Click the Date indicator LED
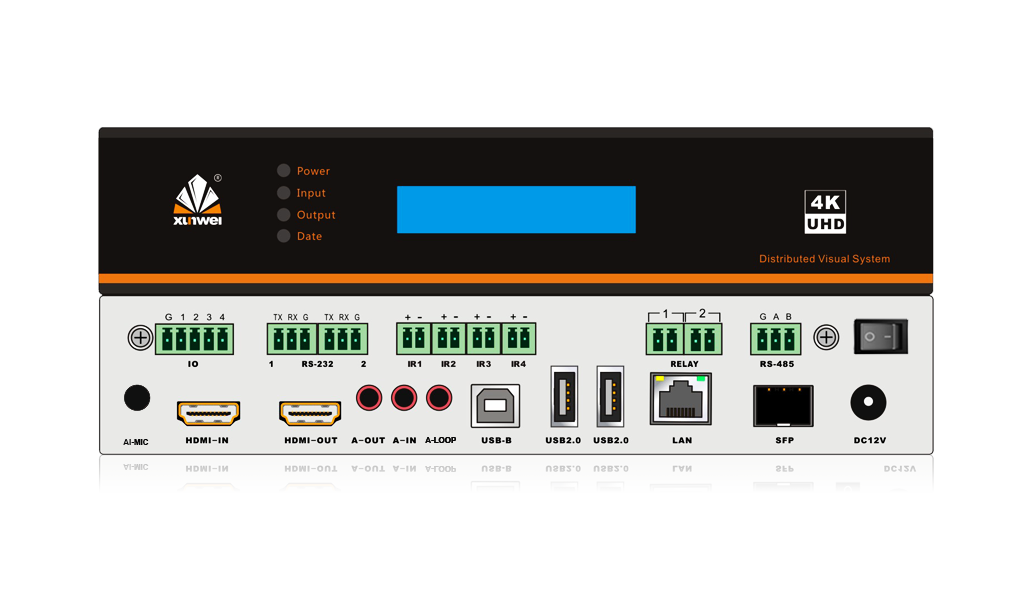This screenshot has width=1030, height=600. click(284, 236)
